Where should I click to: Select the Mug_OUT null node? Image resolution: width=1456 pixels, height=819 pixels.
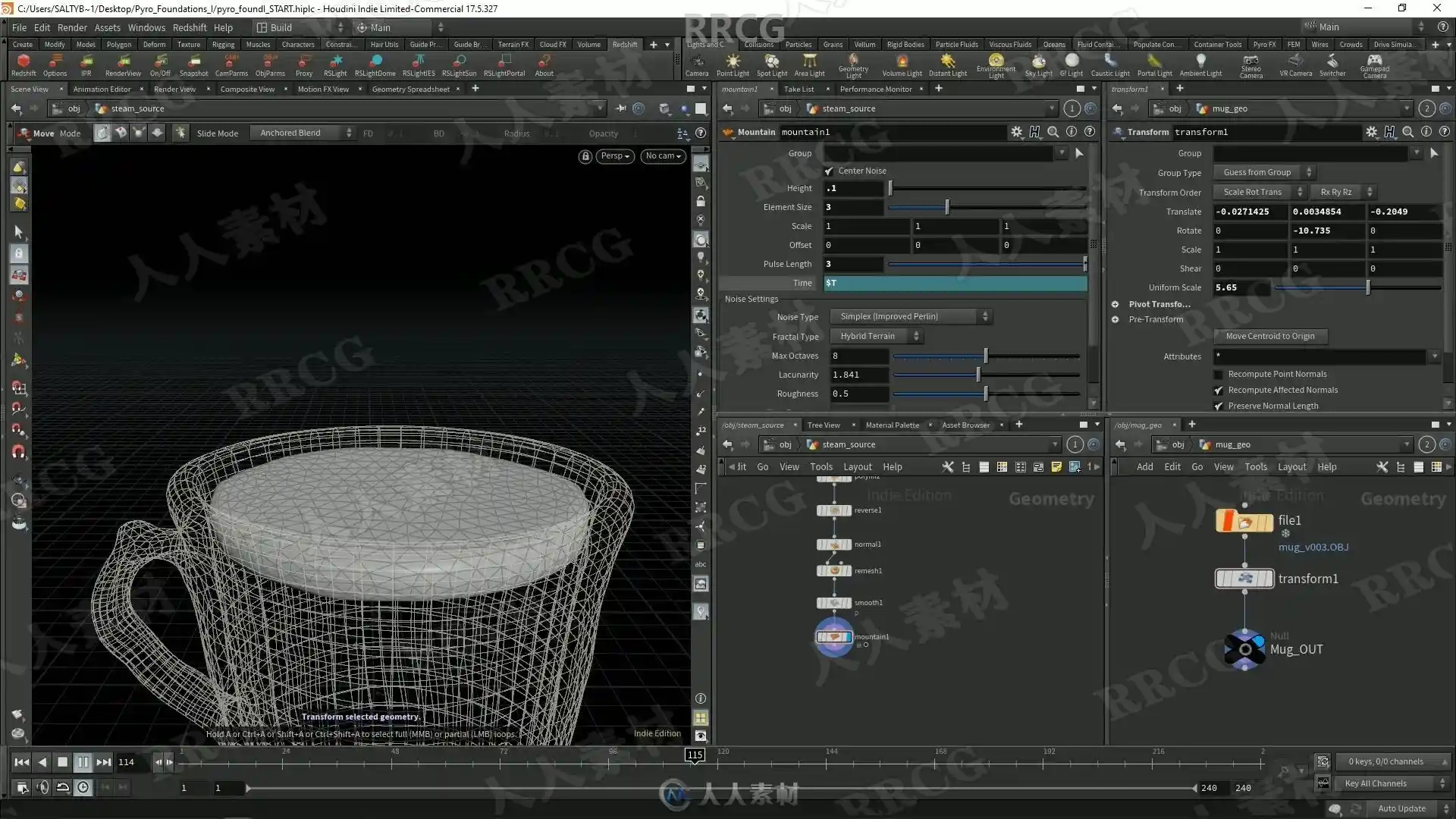point(1244,649)
